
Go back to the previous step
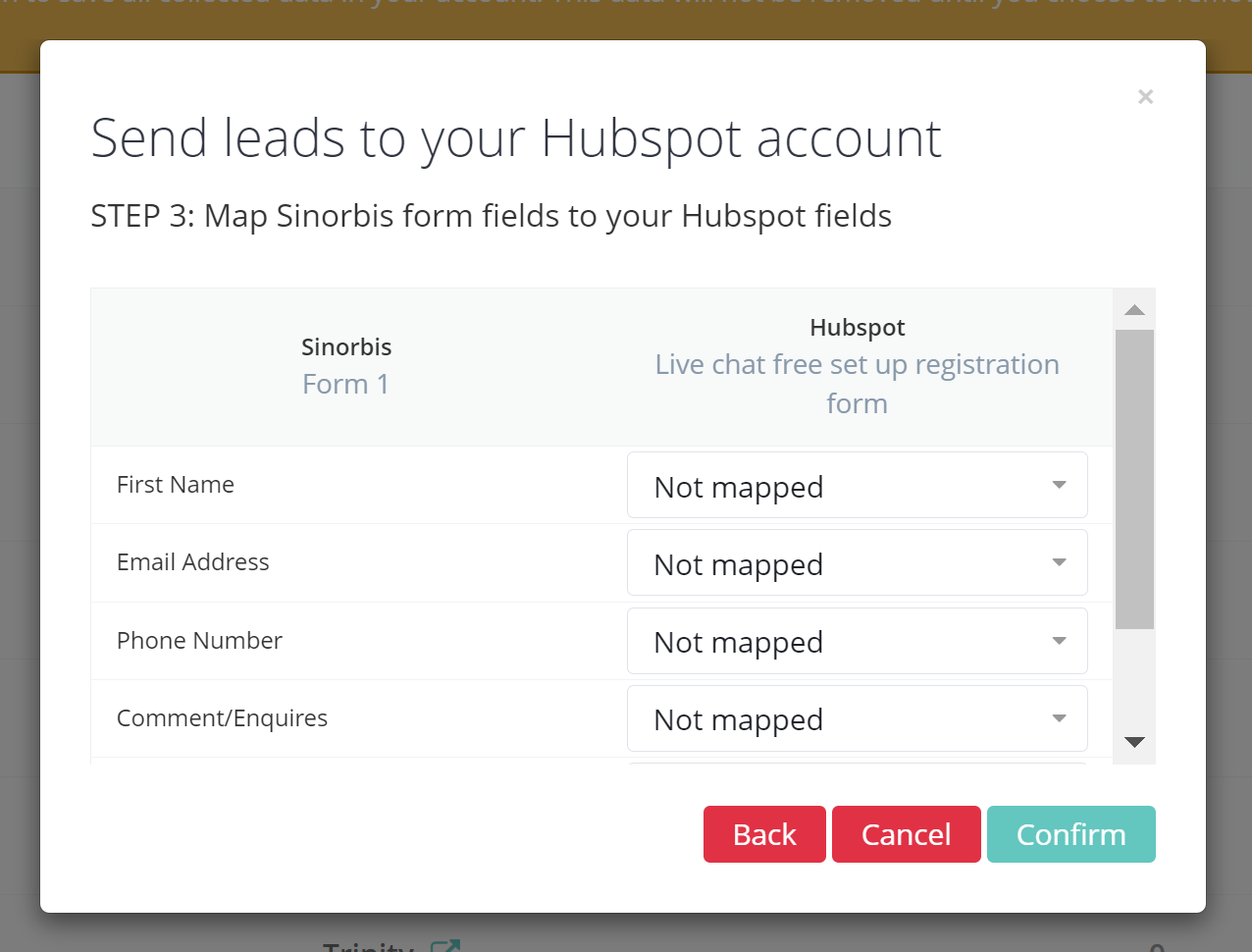(x=764, y=834)
